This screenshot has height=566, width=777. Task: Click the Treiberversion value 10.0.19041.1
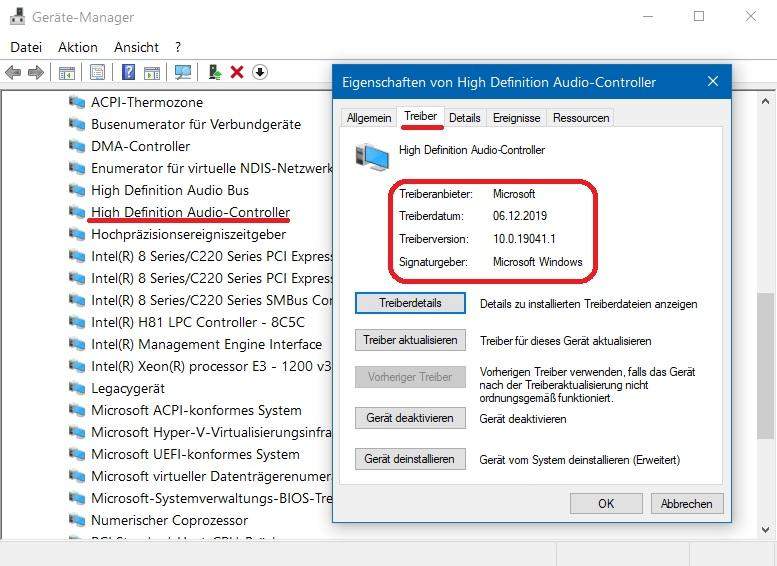point(524,239)
